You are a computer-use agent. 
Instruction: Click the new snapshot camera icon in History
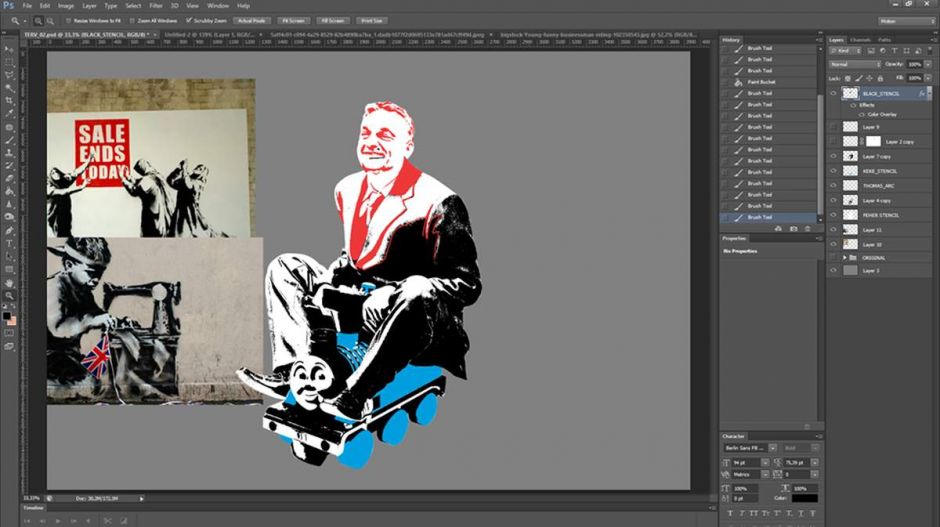pos(793,228)
